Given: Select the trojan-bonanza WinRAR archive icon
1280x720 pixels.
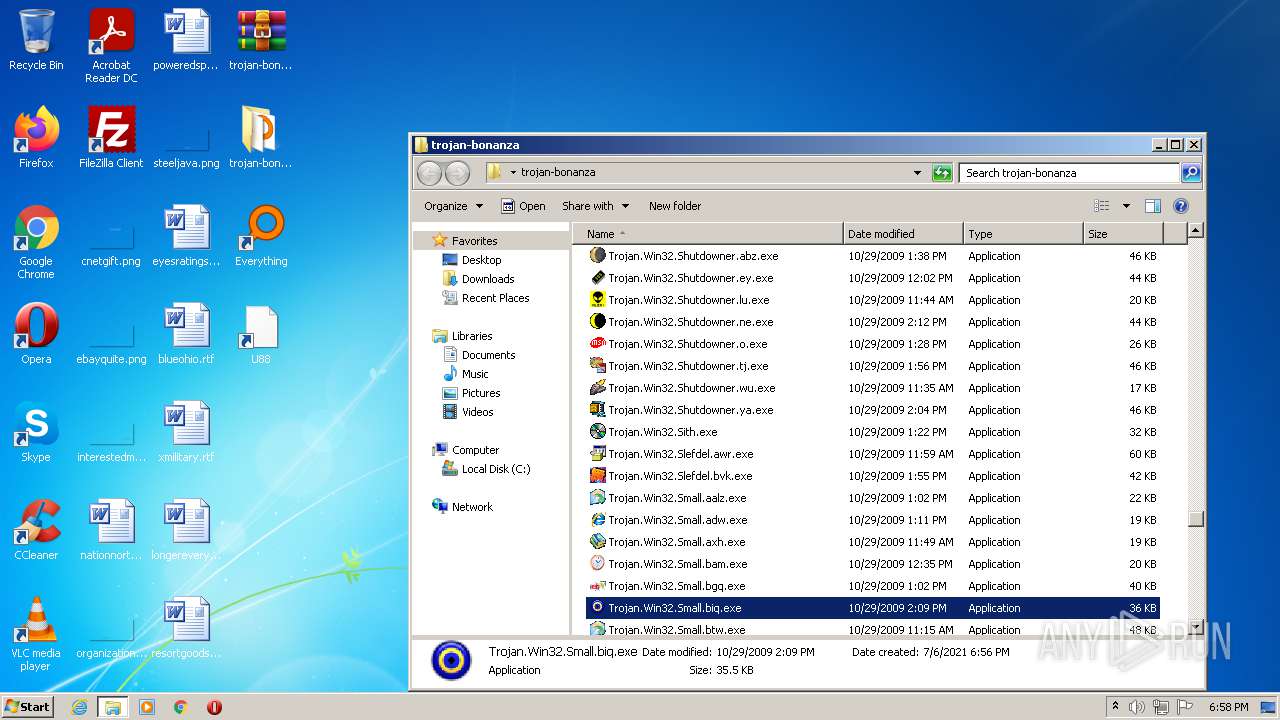Looking at the screenshot, I should (261, 41).
